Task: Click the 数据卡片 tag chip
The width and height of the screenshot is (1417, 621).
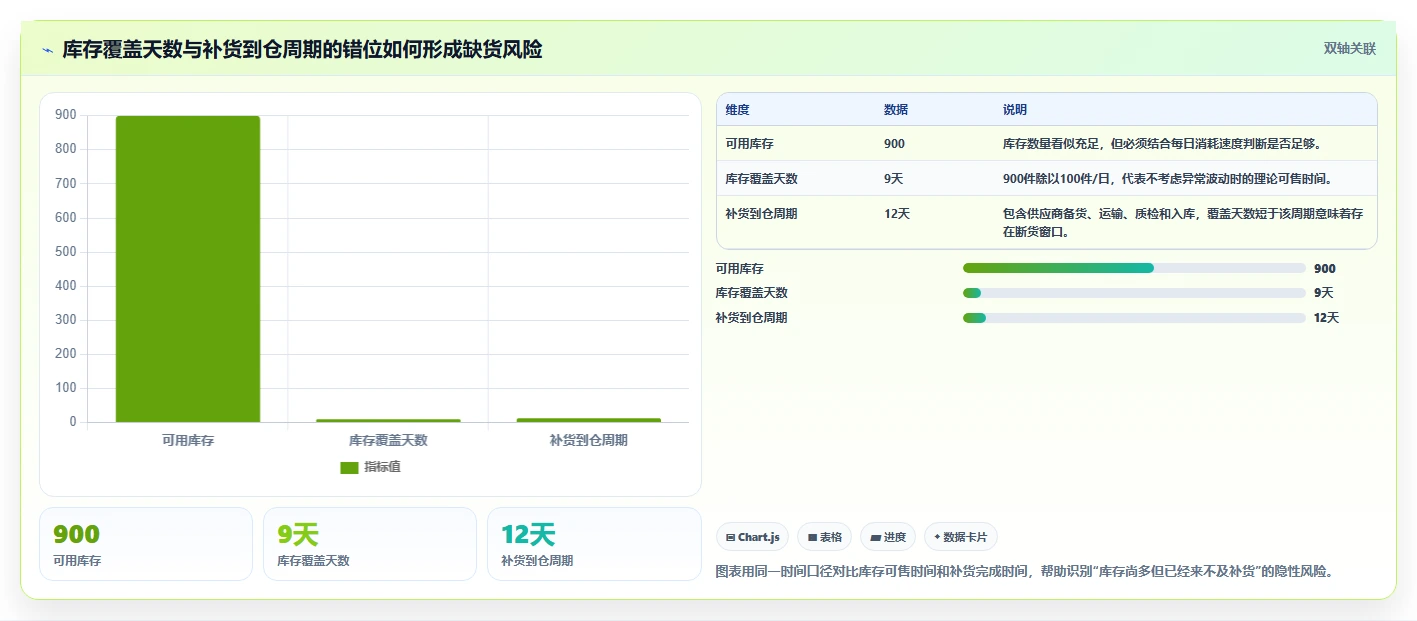Action: (961, 537)
